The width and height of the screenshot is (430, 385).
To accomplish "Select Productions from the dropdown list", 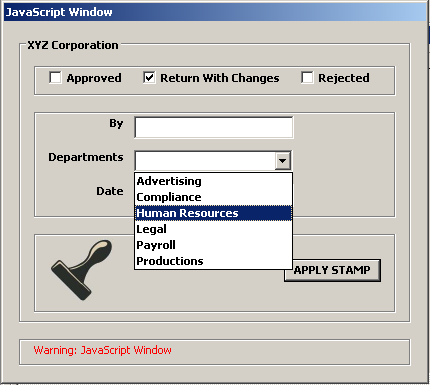I will click(x=213, y=261).
